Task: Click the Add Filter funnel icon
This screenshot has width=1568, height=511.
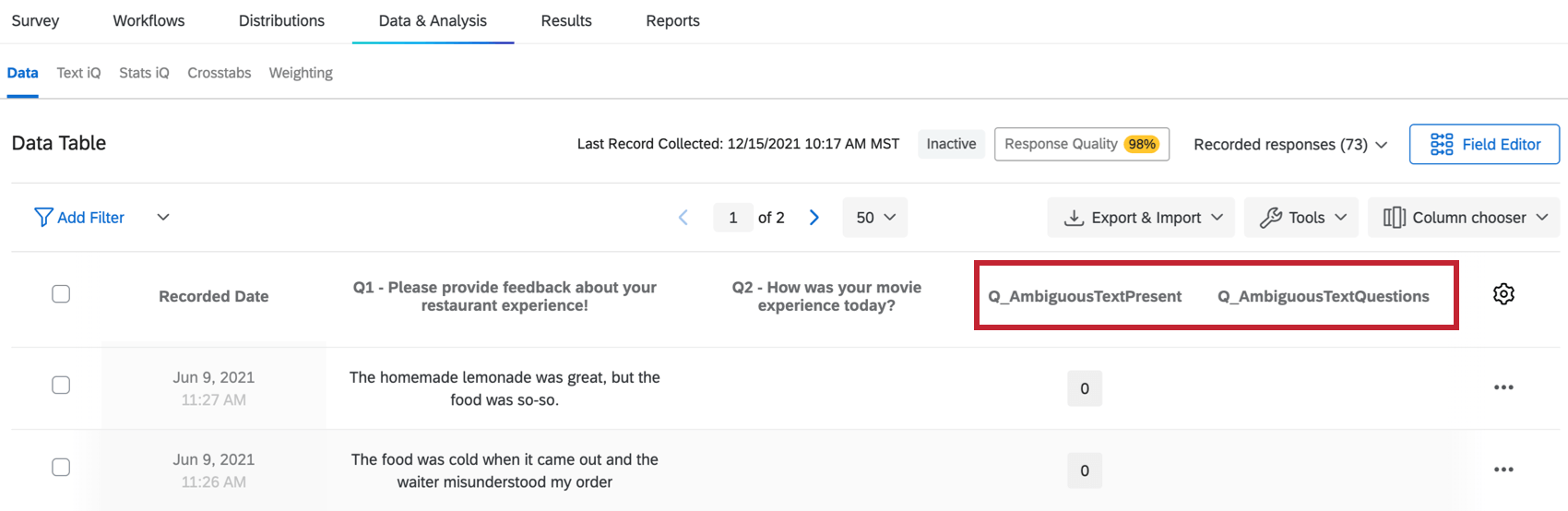Action: 43,218
